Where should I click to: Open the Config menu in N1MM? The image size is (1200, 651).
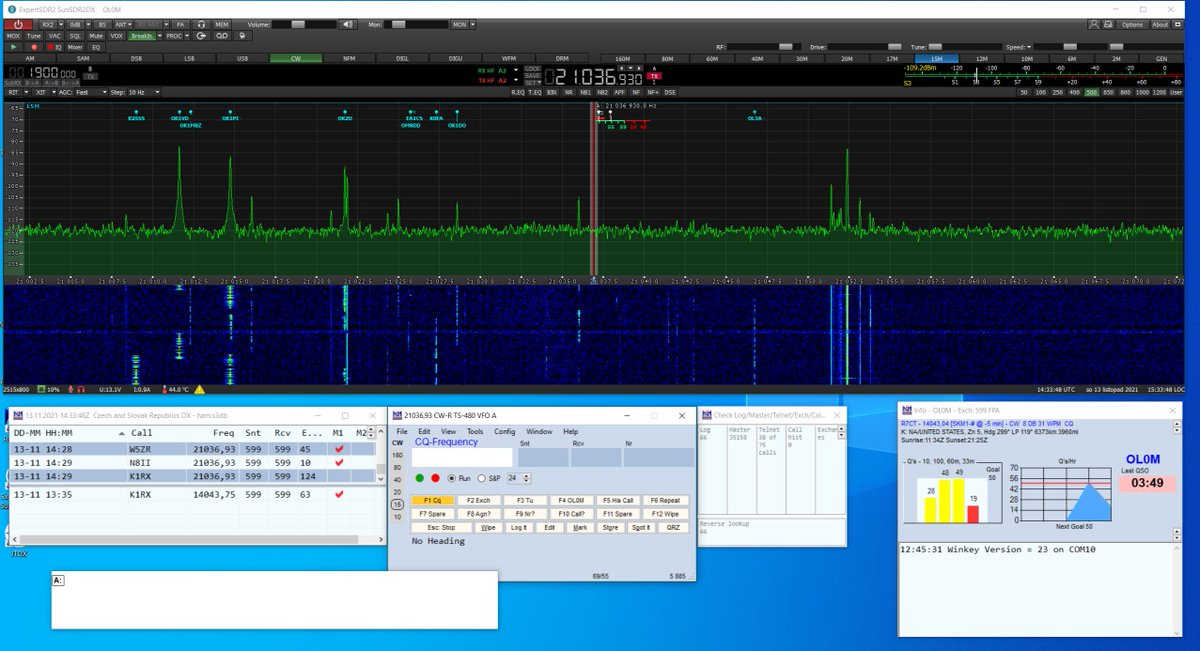click(x=504, y=431)
